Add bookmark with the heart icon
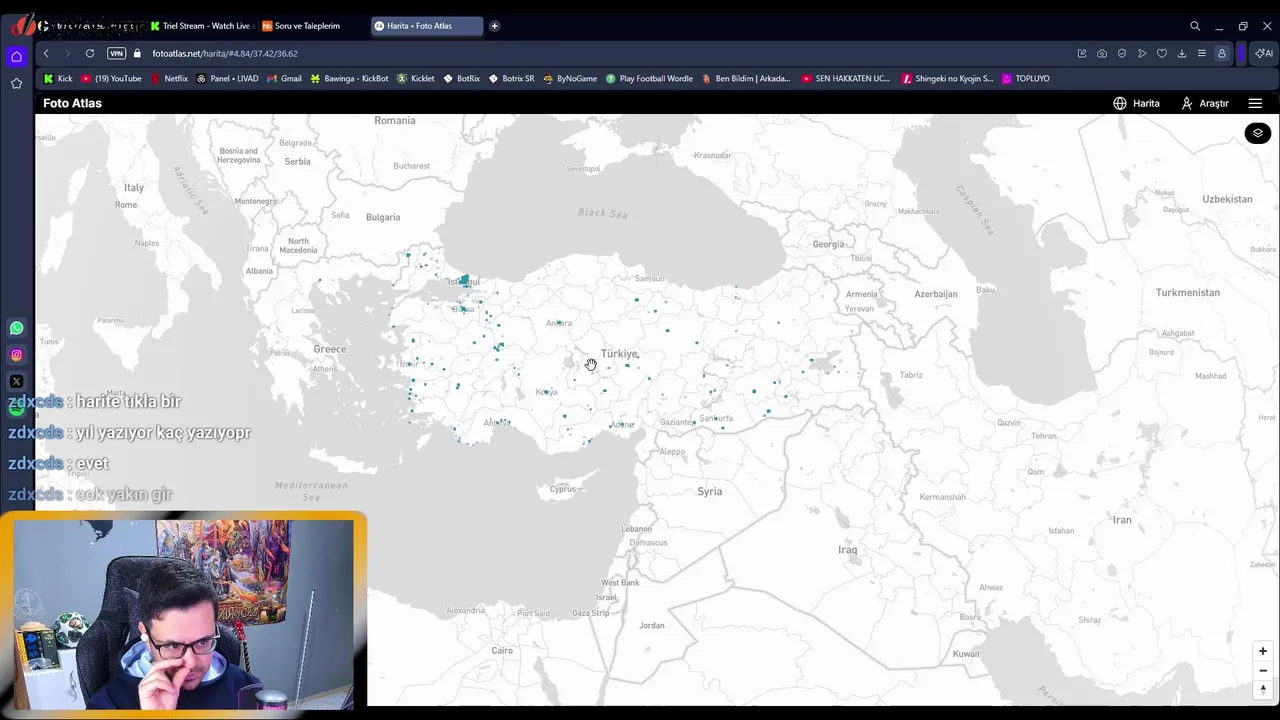The width and height of the screenshot is (1280, 720). tap(1162, 53)
